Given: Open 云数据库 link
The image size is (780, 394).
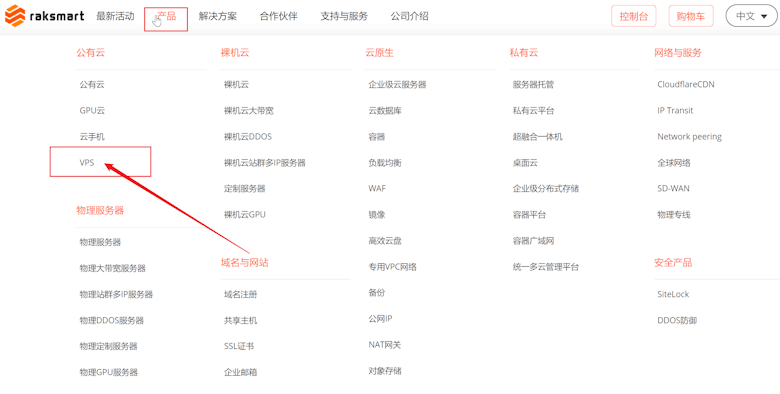Looking at the screenshot, I should point(385,110).
